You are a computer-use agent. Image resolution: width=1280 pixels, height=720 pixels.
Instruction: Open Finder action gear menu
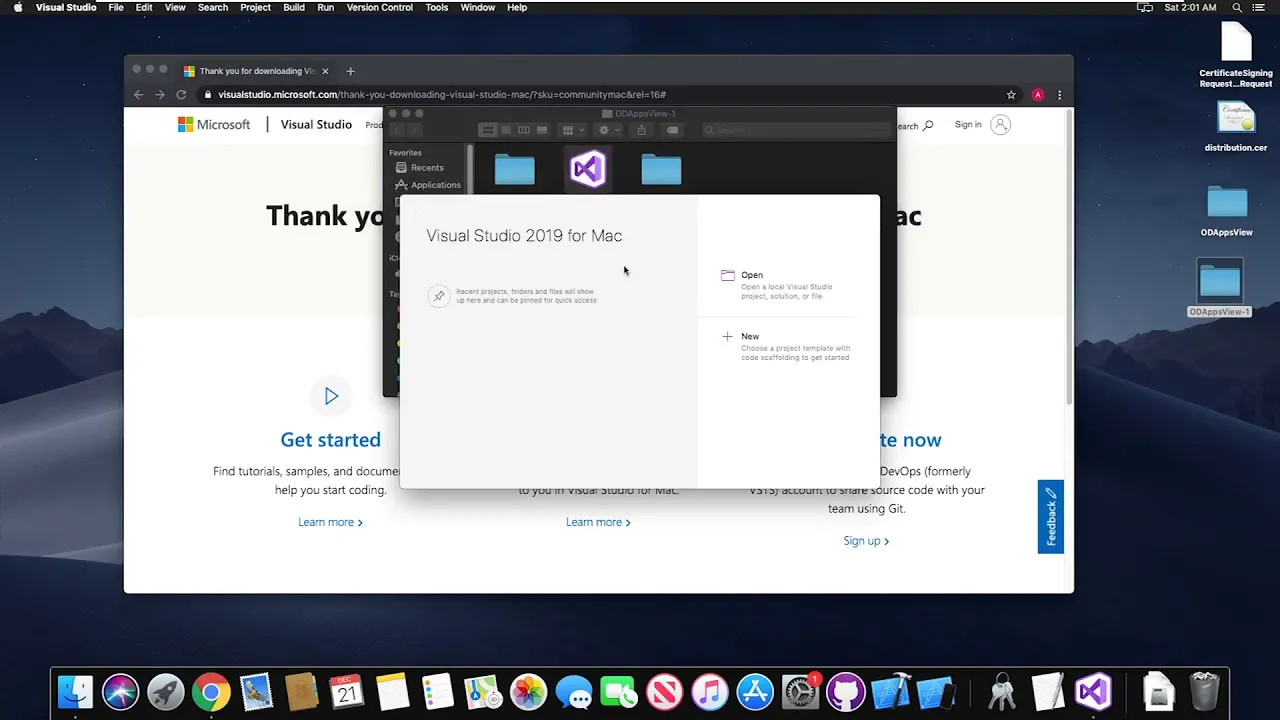pos(607,130)
